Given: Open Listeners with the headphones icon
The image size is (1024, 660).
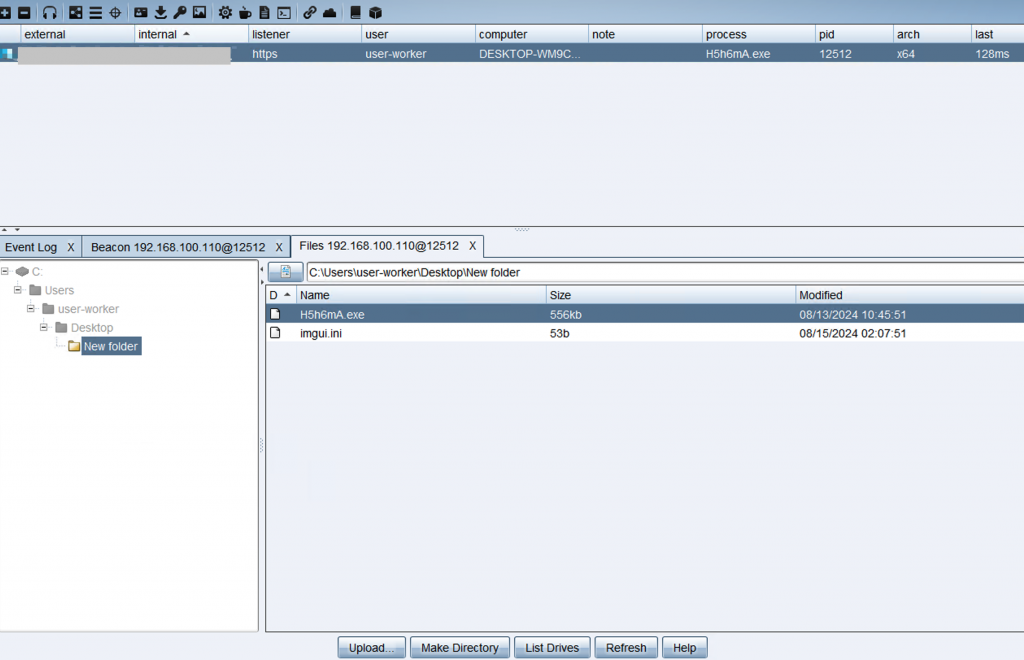Looking at the screenshot, I should [x=50, y=12].
